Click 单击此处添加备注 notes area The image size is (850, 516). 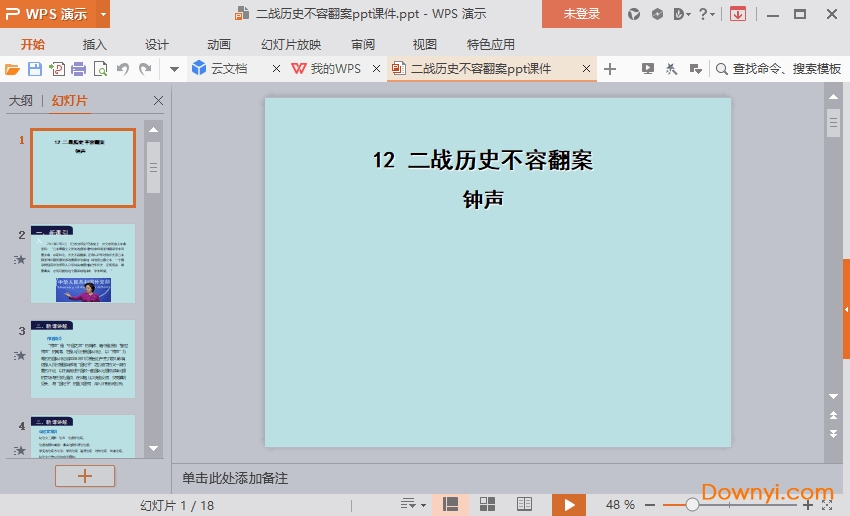pyautogui.click(x=235, y=479)
